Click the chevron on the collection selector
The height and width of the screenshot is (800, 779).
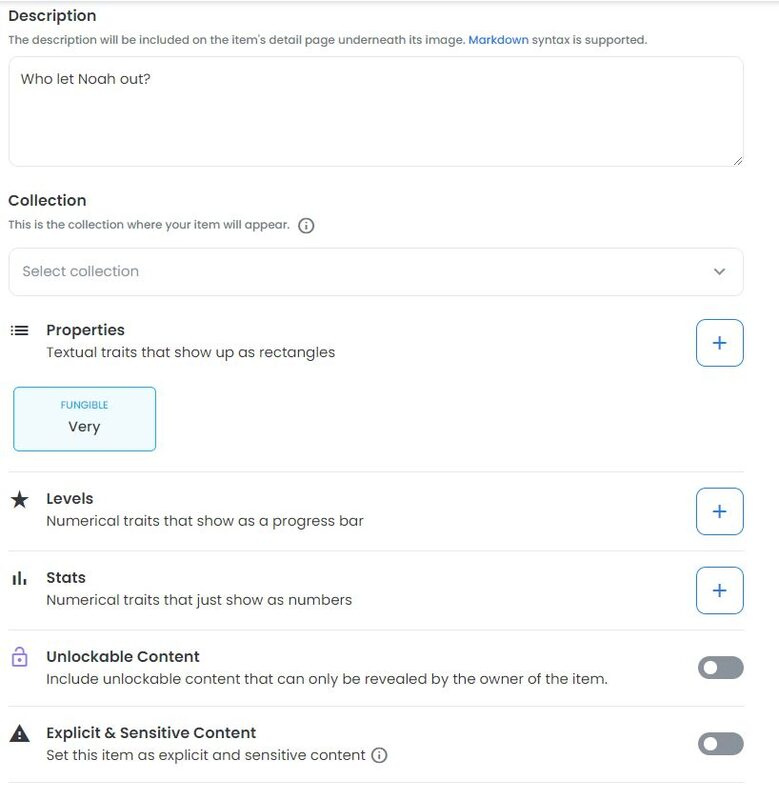pos(718,271)
